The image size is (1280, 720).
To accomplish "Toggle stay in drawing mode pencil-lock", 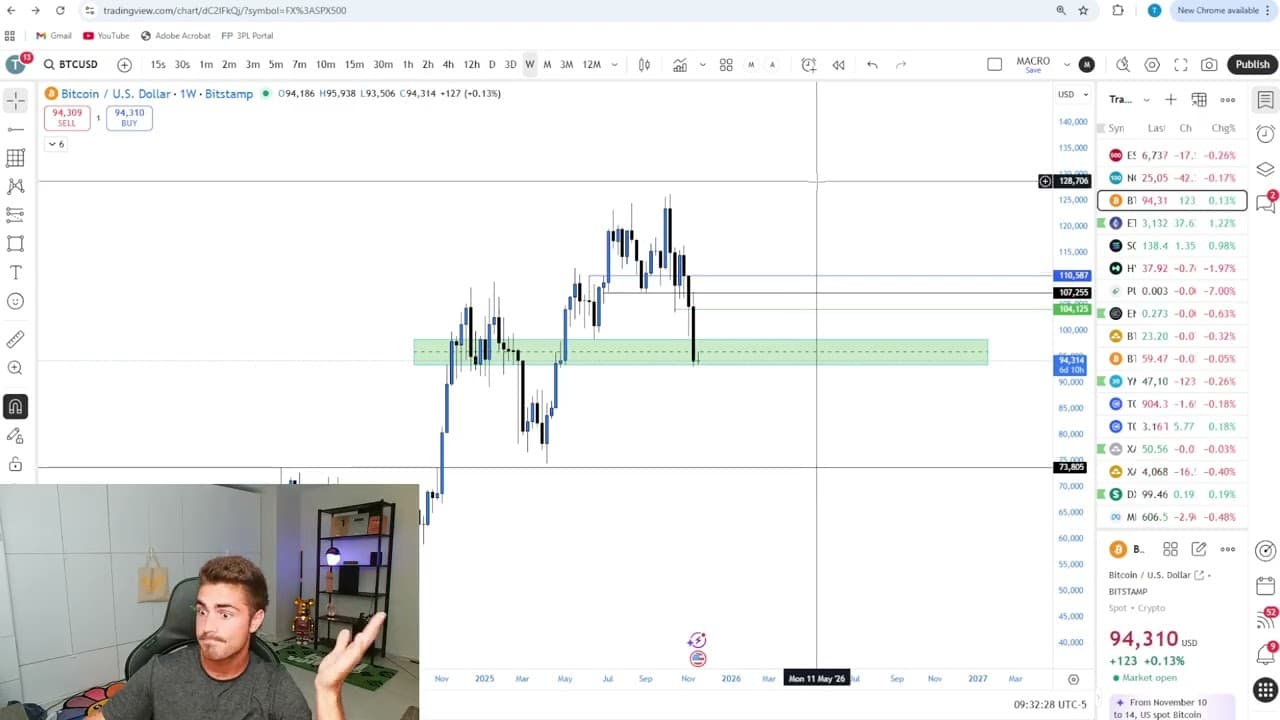I will [15, 436].
